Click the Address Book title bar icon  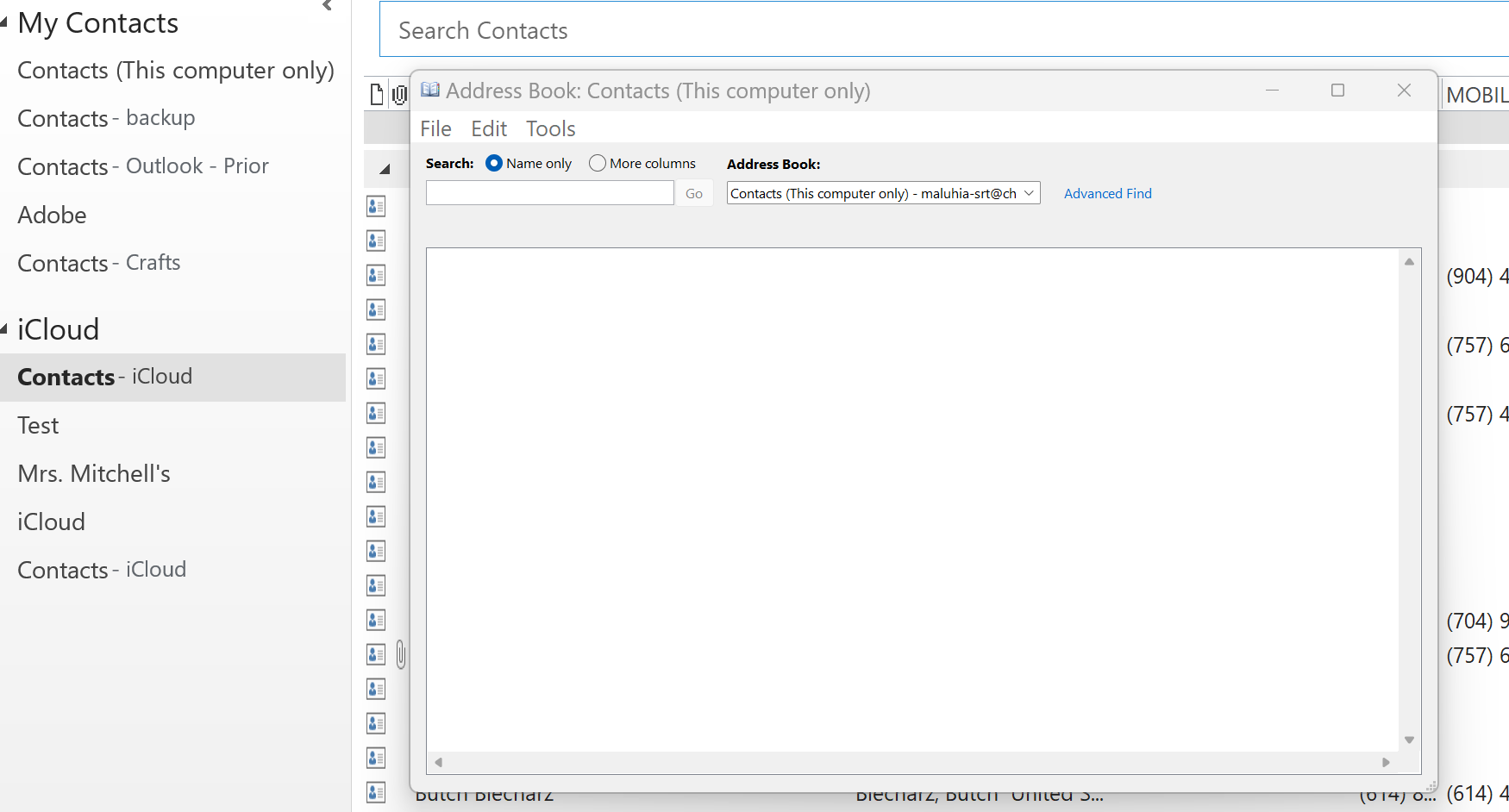[x=430, y=91]
